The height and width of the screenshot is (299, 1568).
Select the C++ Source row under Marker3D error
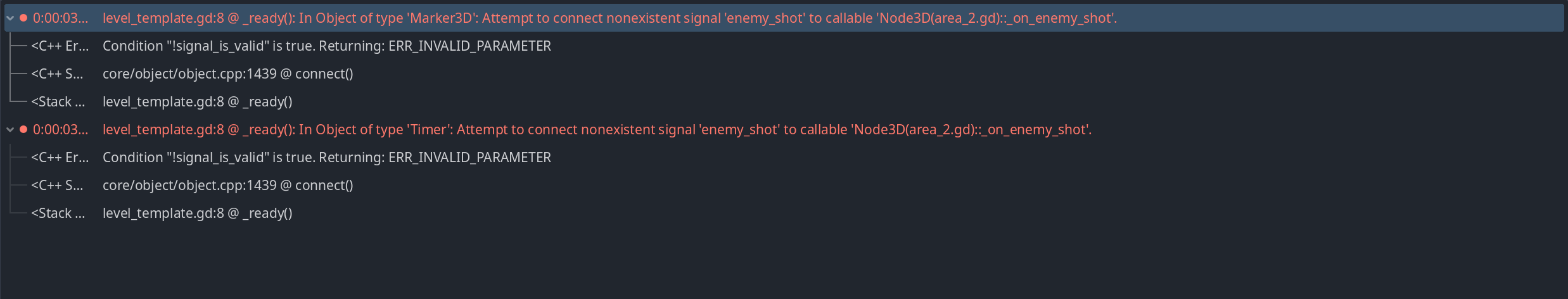coord(784,73)
